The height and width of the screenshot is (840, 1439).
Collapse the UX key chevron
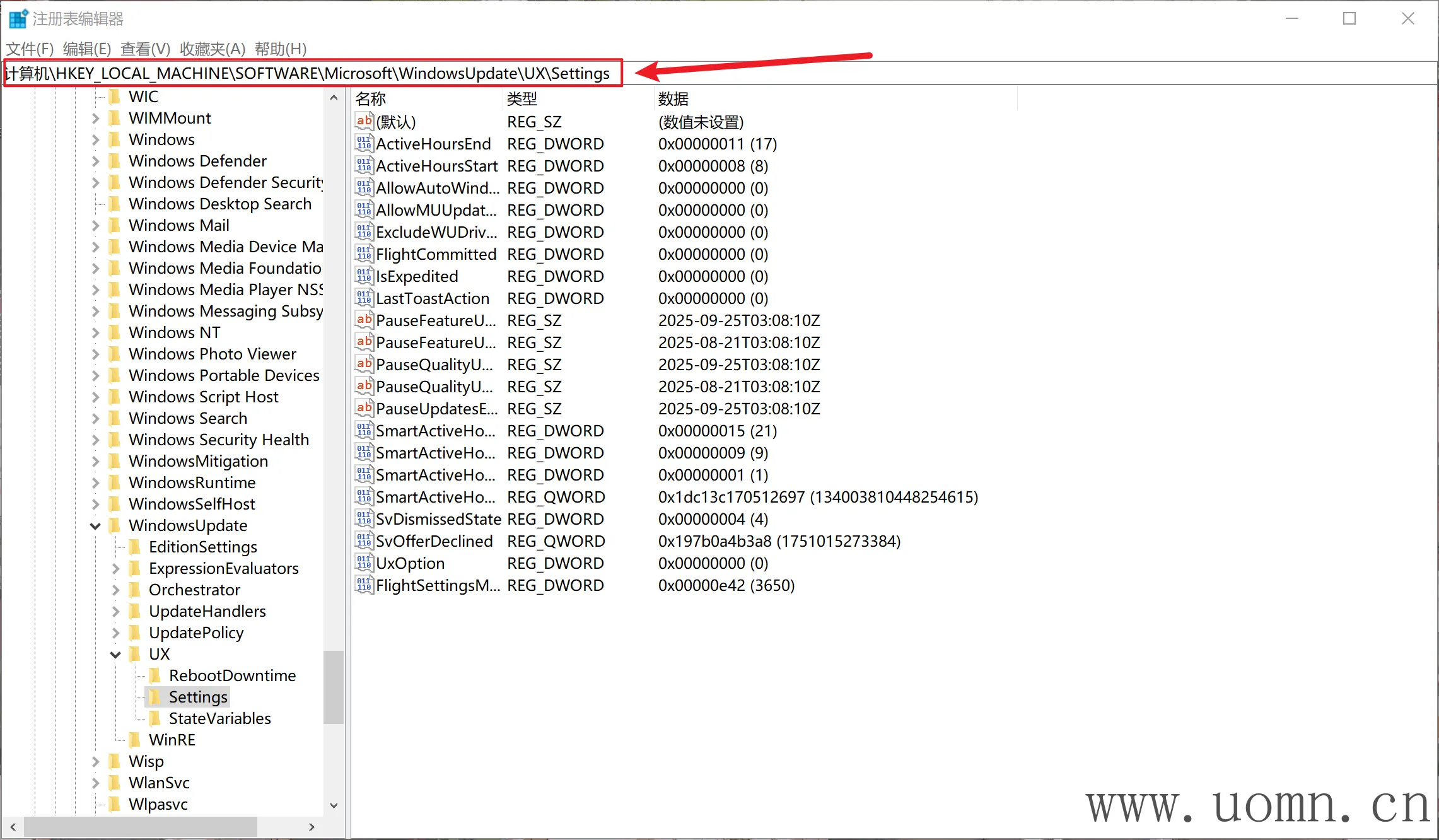pos(115,654)
